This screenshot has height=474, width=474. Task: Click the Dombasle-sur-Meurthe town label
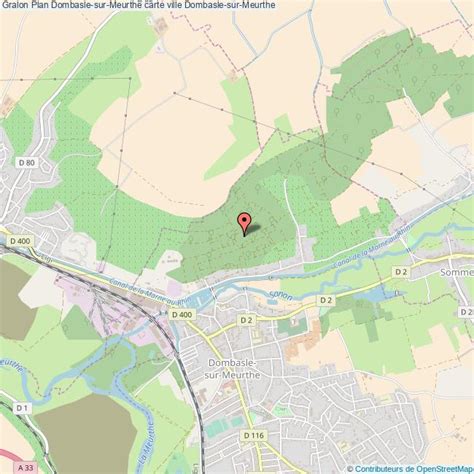[232, 368]
